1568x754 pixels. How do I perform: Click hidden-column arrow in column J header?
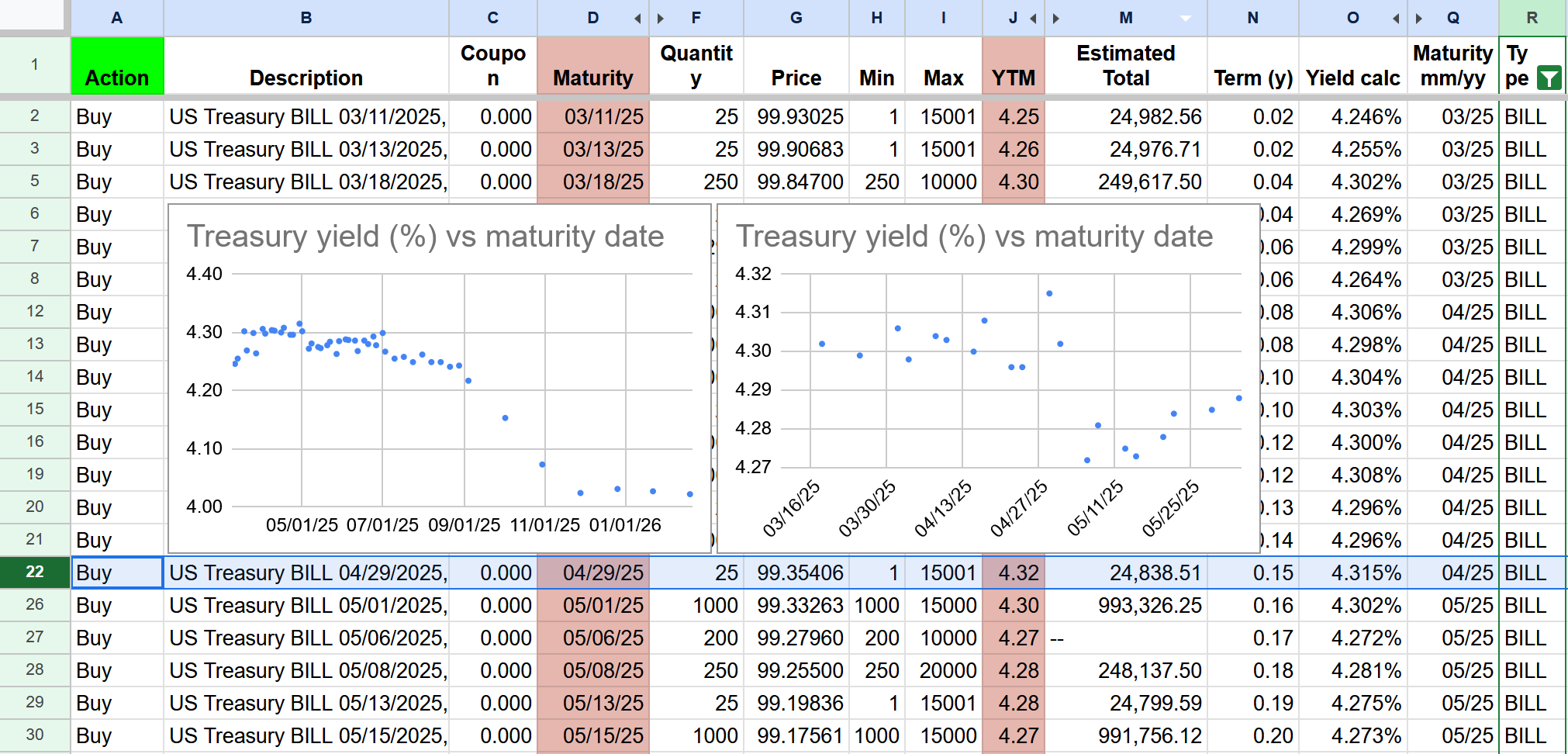tap(1033, 18)
